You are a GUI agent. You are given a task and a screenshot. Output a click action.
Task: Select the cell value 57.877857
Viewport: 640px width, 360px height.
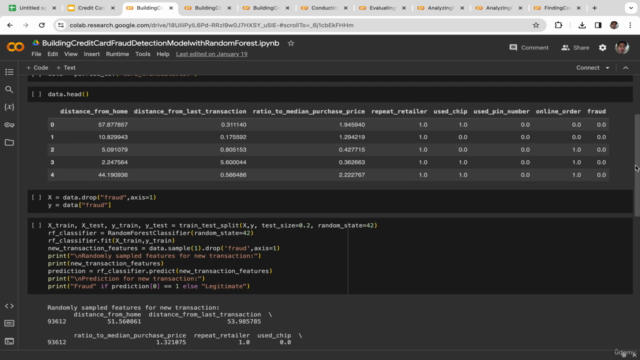click(113, 124)
